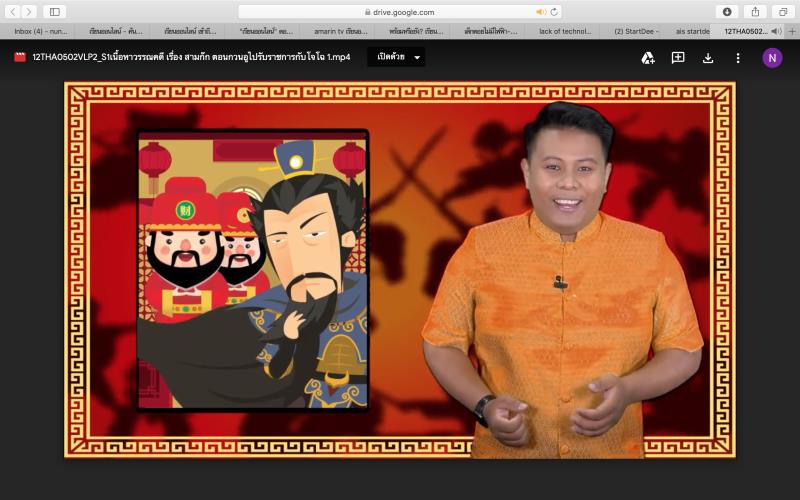Go back to the previous page
800x500 pixels.
13,12
